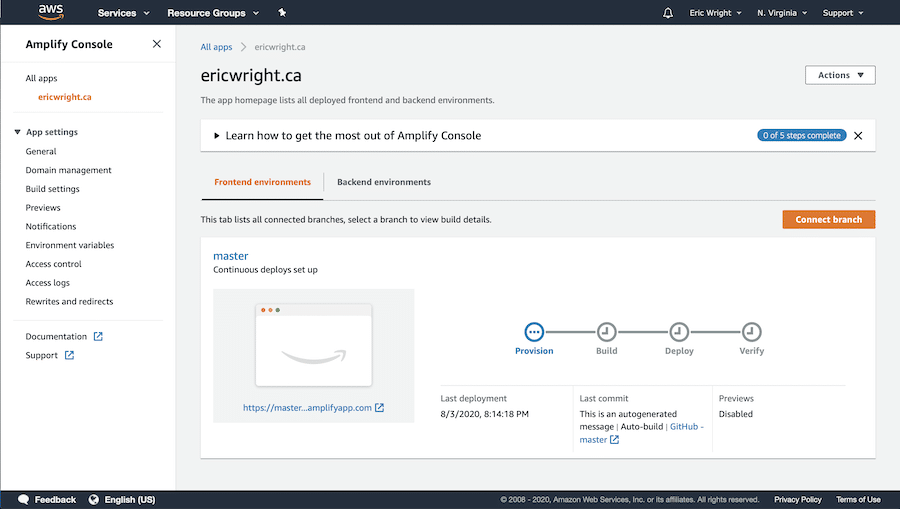
Task: Click the app preview thumbnail
Action: [313, 345]
